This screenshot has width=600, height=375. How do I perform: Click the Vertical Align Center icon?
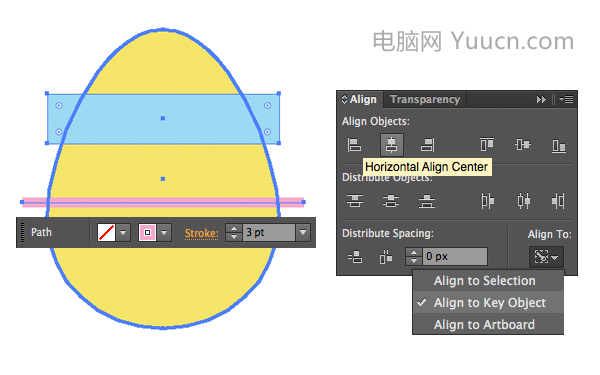coord(523,145)
